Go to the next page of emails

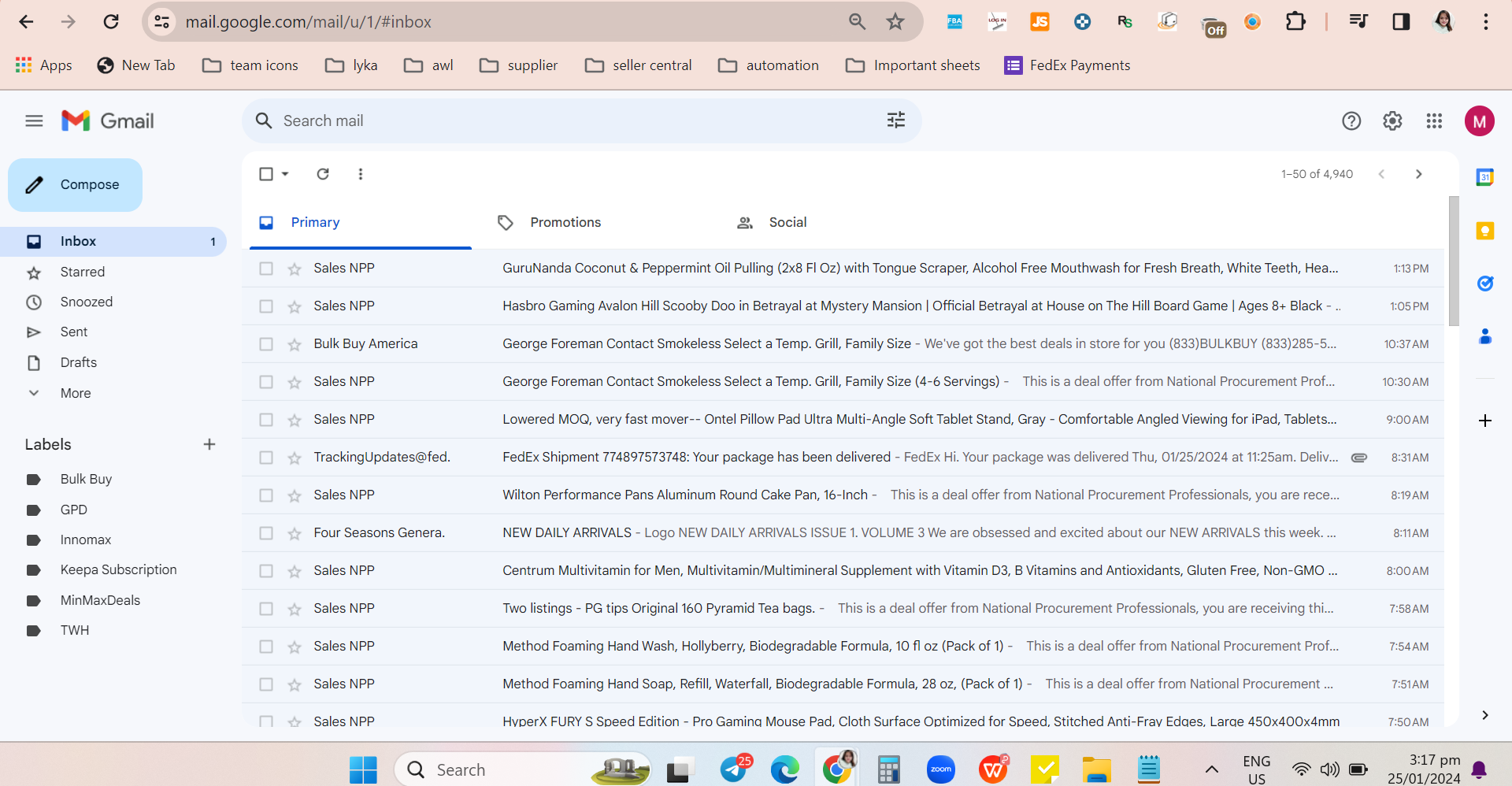1418,174
